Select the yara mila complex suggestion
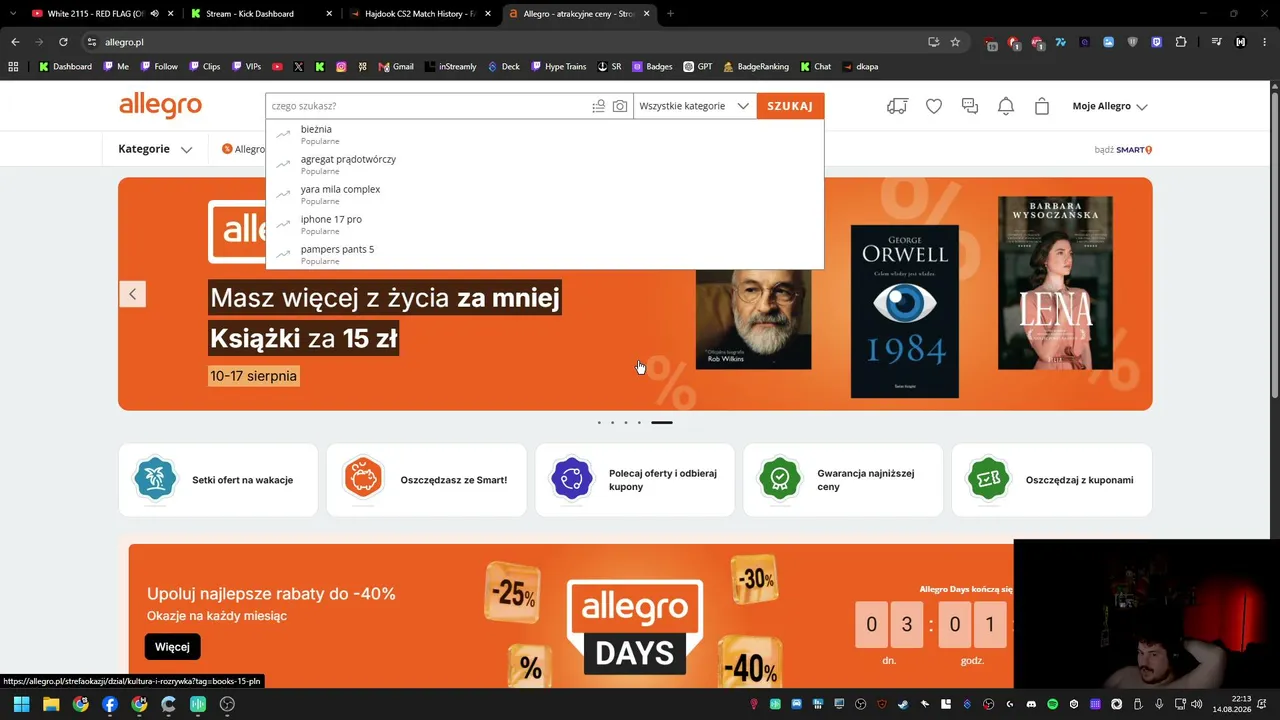The image size is (1280, 720). pos(545,194)
